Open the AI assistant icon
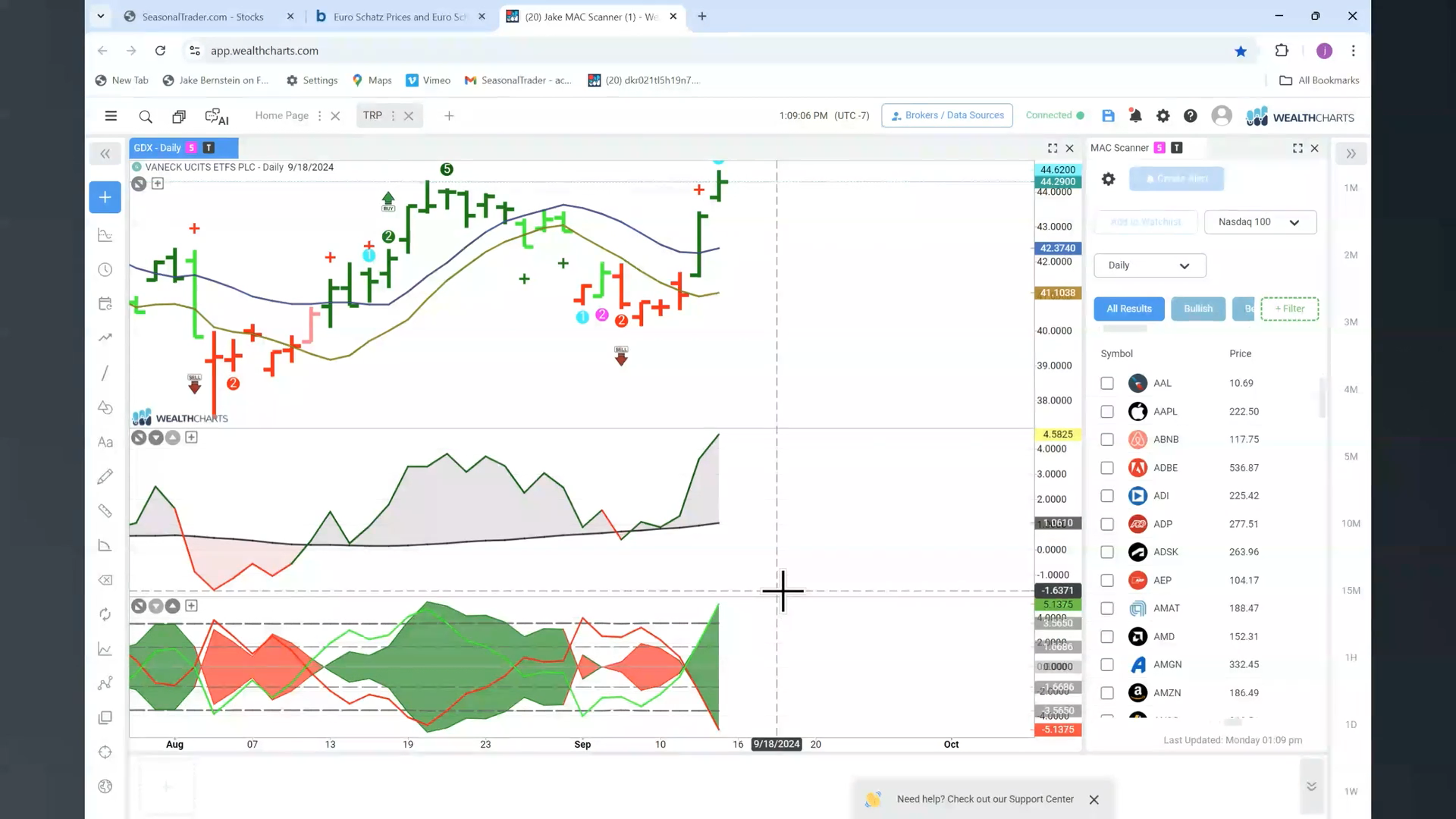Viewport: 1456px width, 819px height. [217, 116]
